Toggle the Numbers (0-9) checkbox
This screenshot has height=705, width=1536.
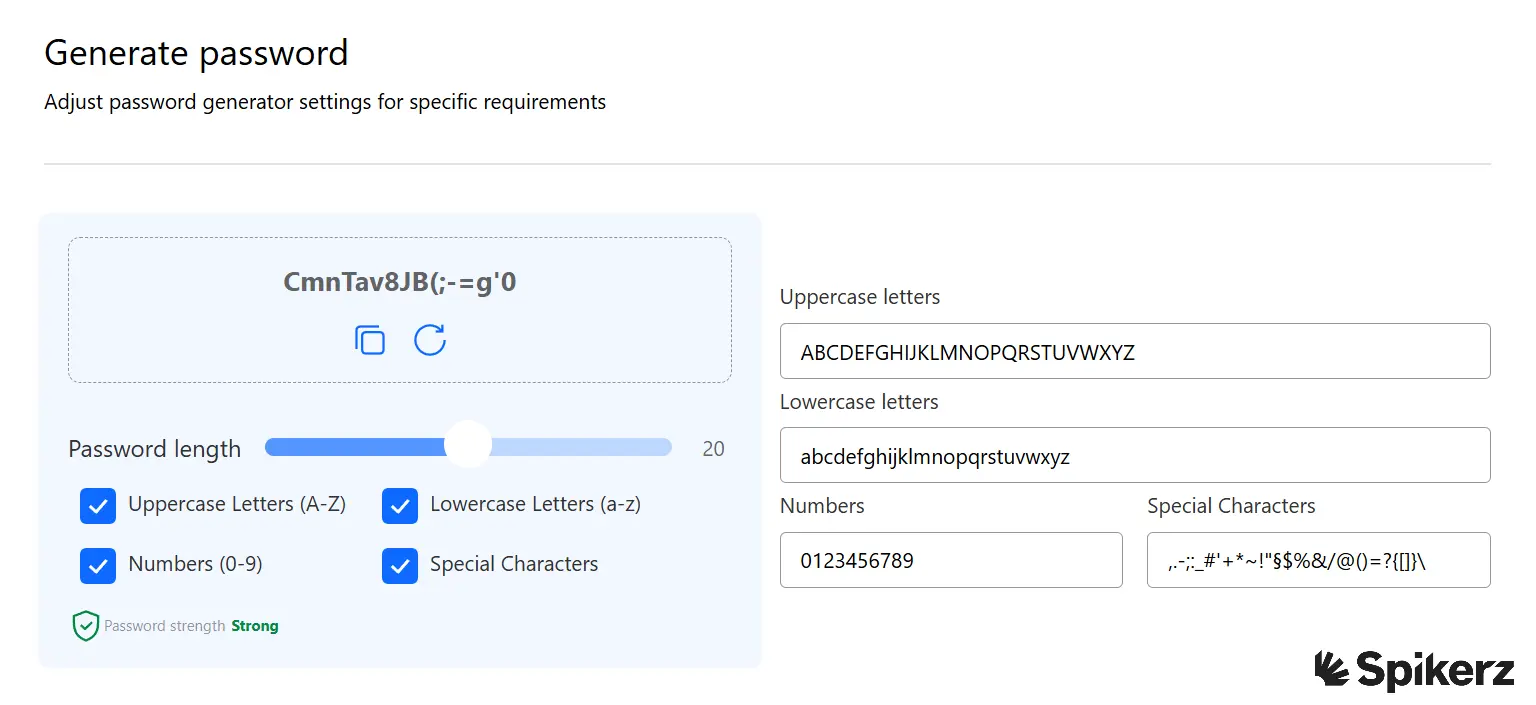pos(97,566)
